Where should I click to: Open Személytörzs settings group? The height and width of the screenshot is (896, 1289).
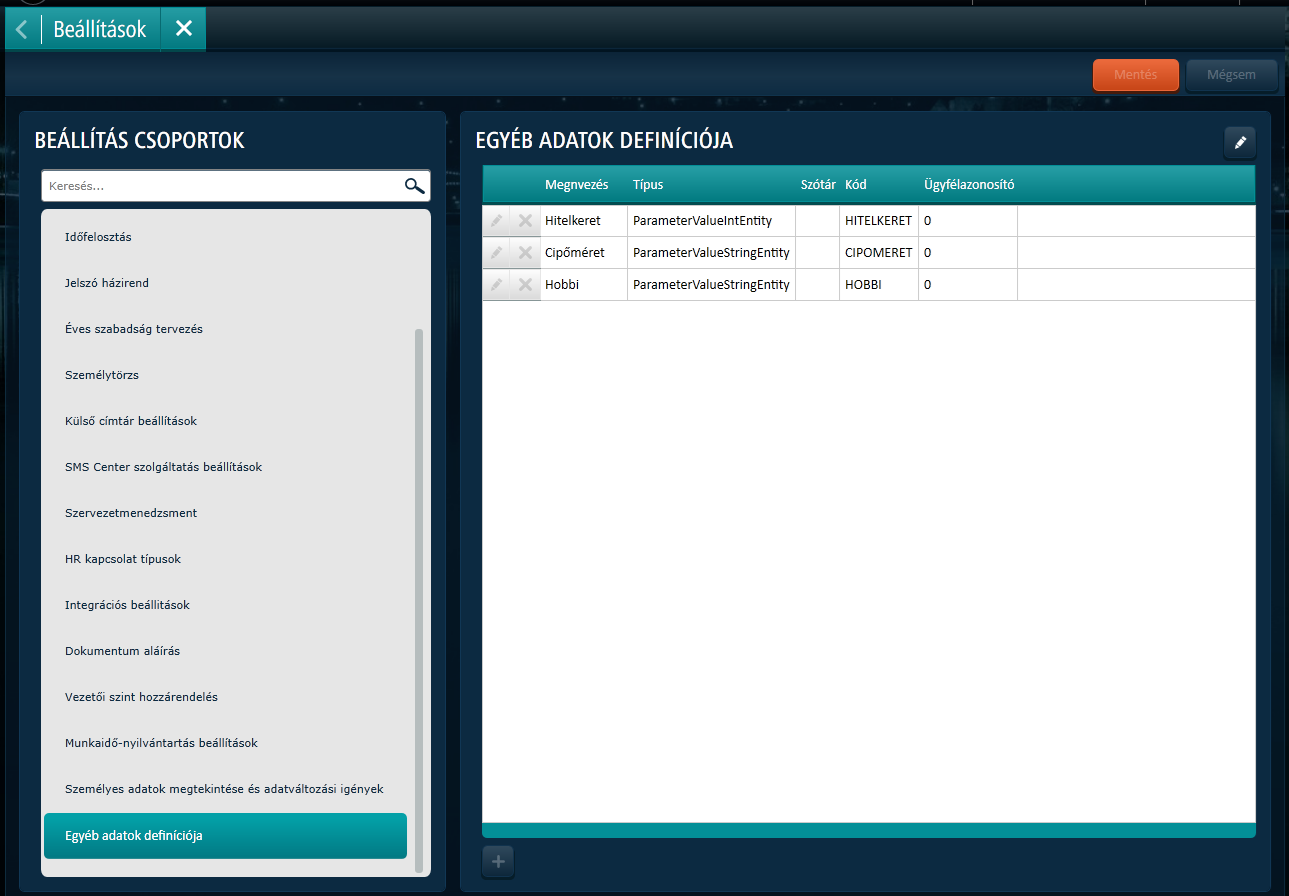pyautogui.click(x=101, y=375)
